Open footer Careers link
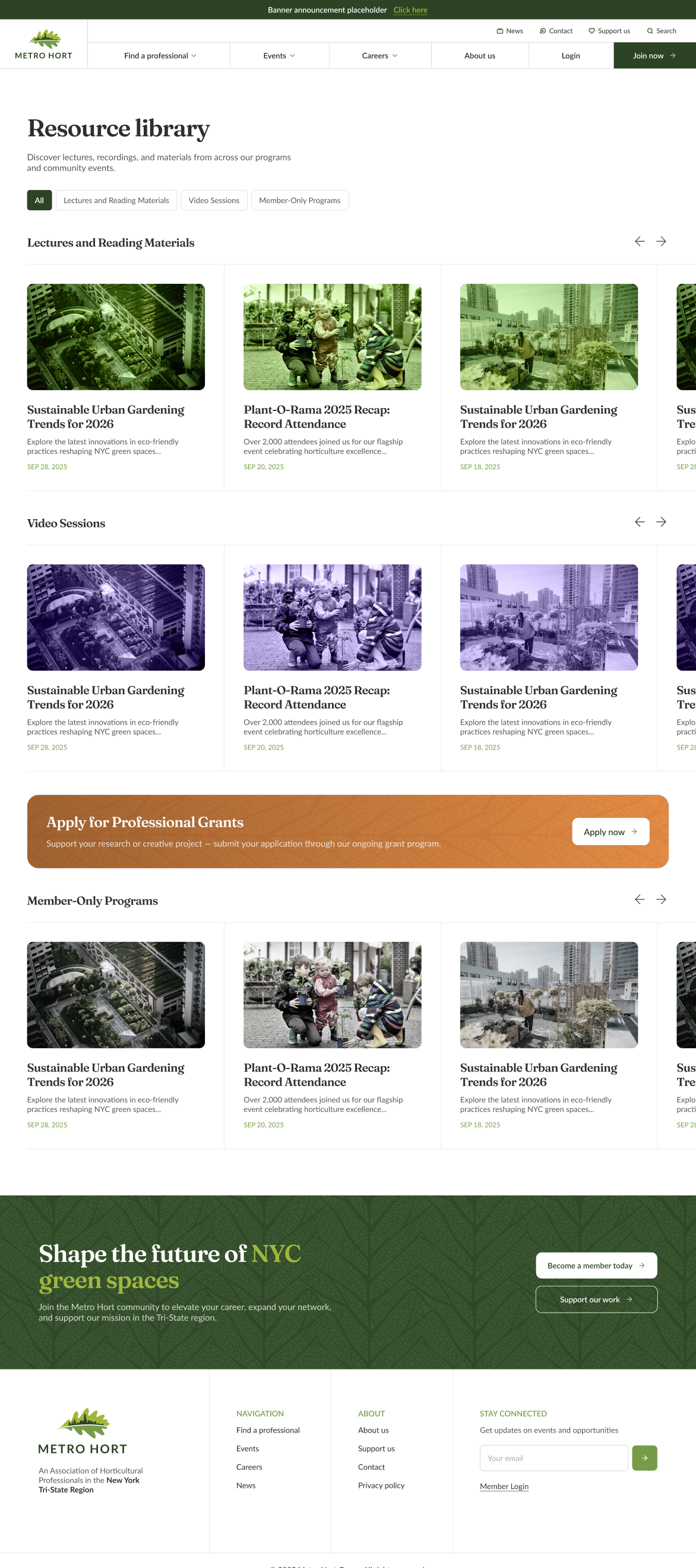The height and width of the screenshot is (1568, 696). pos(249,1467)
